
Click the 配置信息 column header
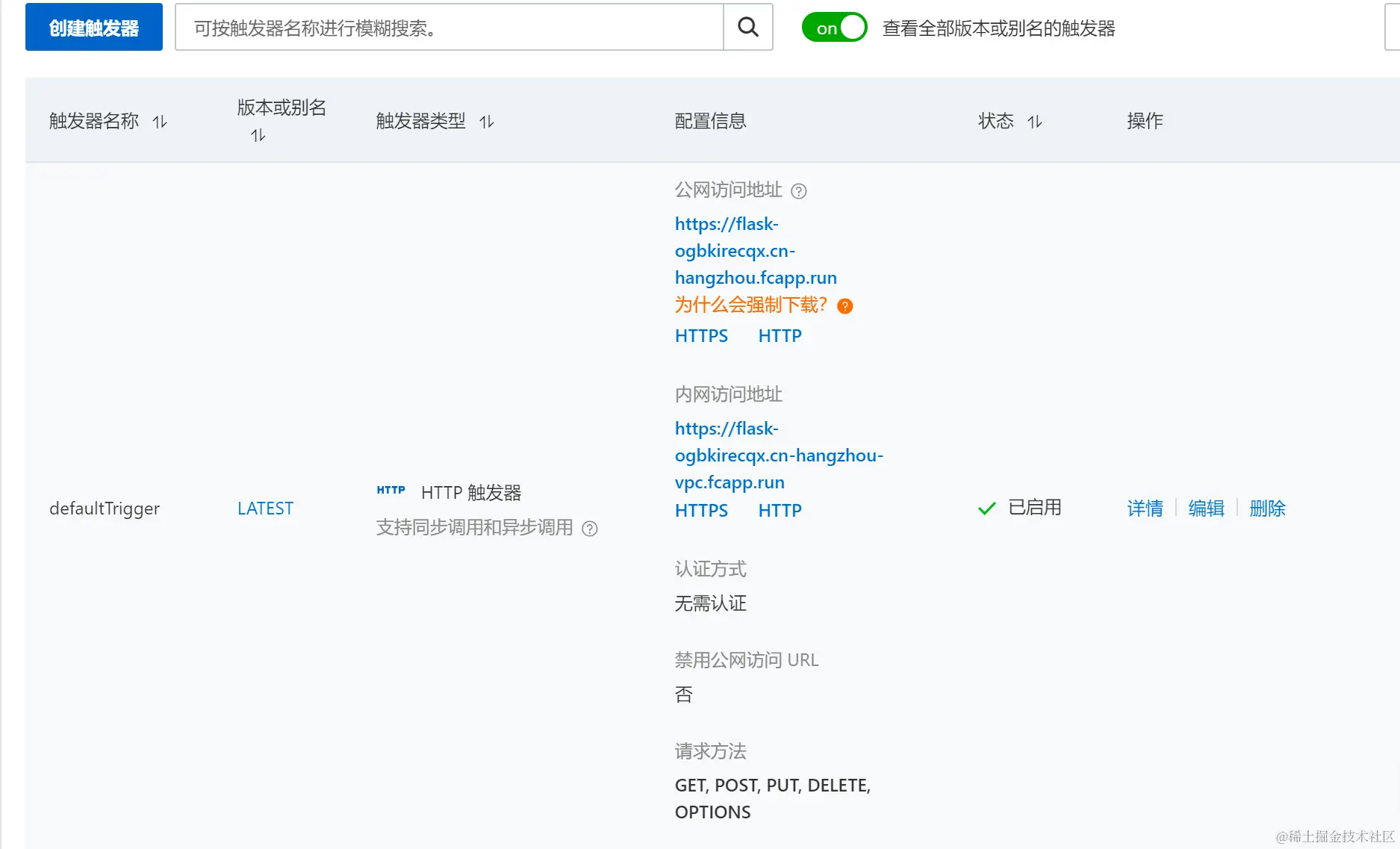[x=710, y=121]
